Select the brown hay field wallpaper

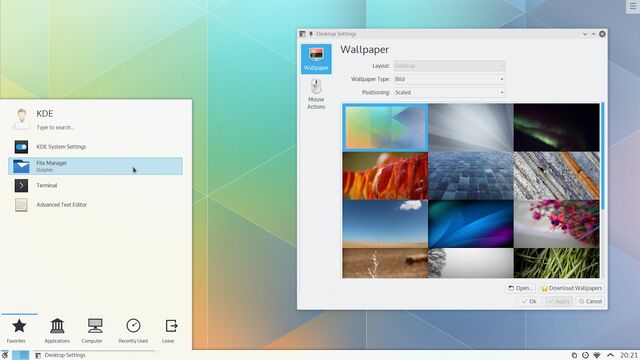(x=385, y=263)
